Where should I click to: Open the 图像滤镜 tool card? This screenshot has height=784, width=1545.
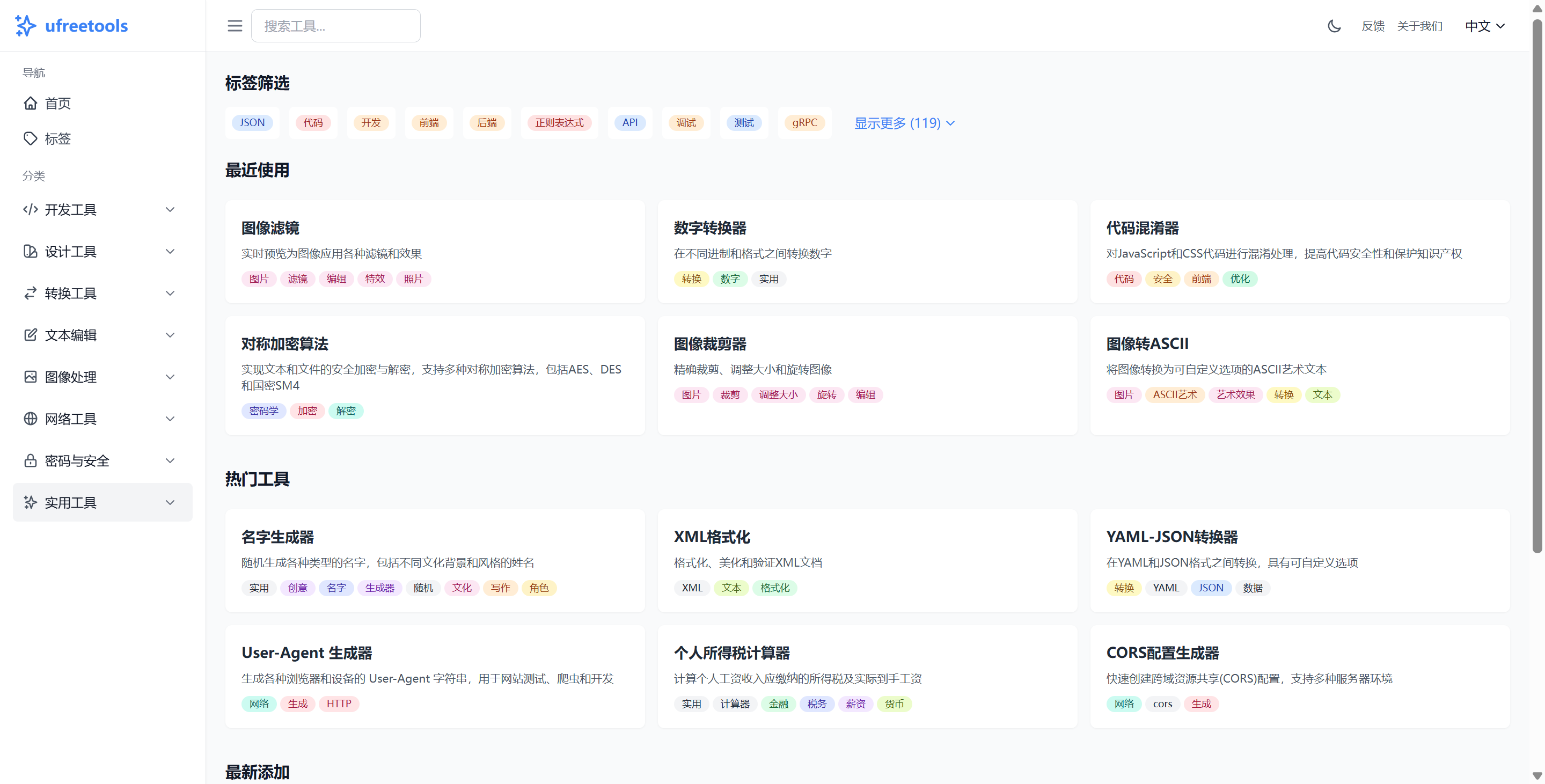(435, 251)
